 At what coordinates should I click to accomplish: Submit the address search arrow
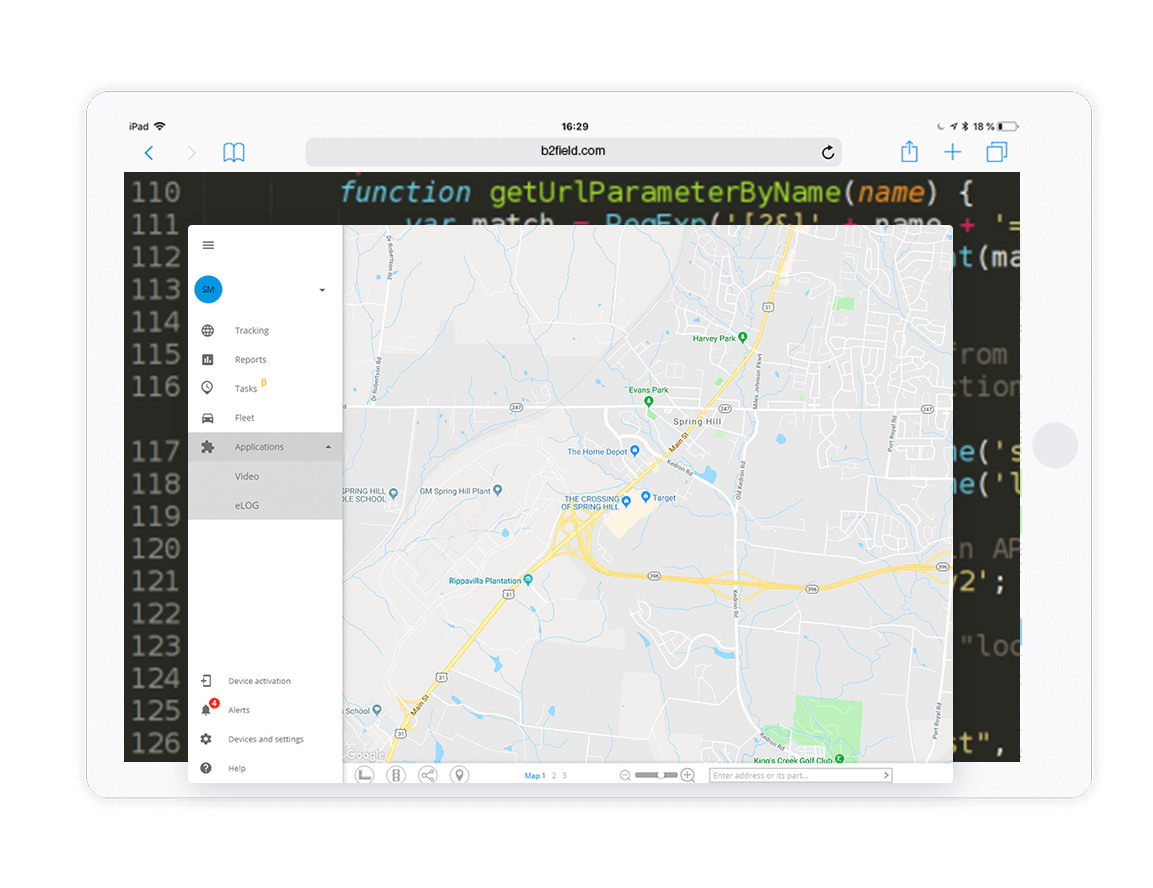tap(886, 775)
